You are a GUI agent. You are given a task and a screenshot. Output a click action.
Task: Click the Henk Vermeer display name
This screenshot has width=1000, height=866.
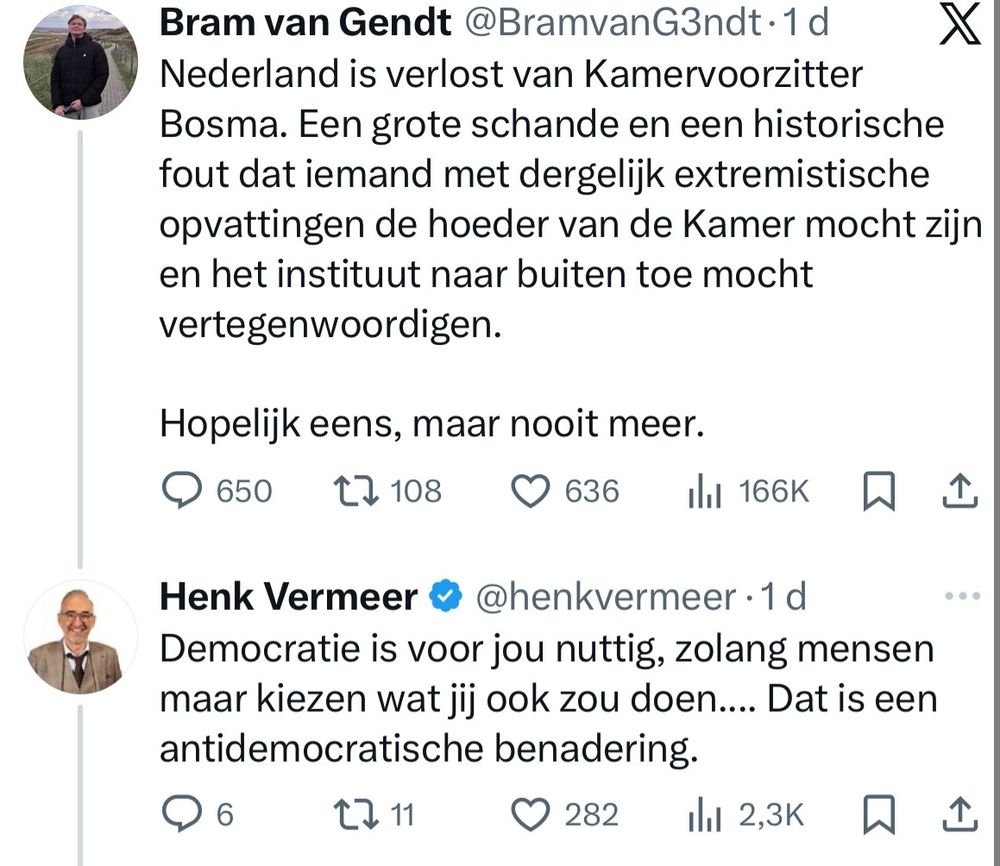288,598
